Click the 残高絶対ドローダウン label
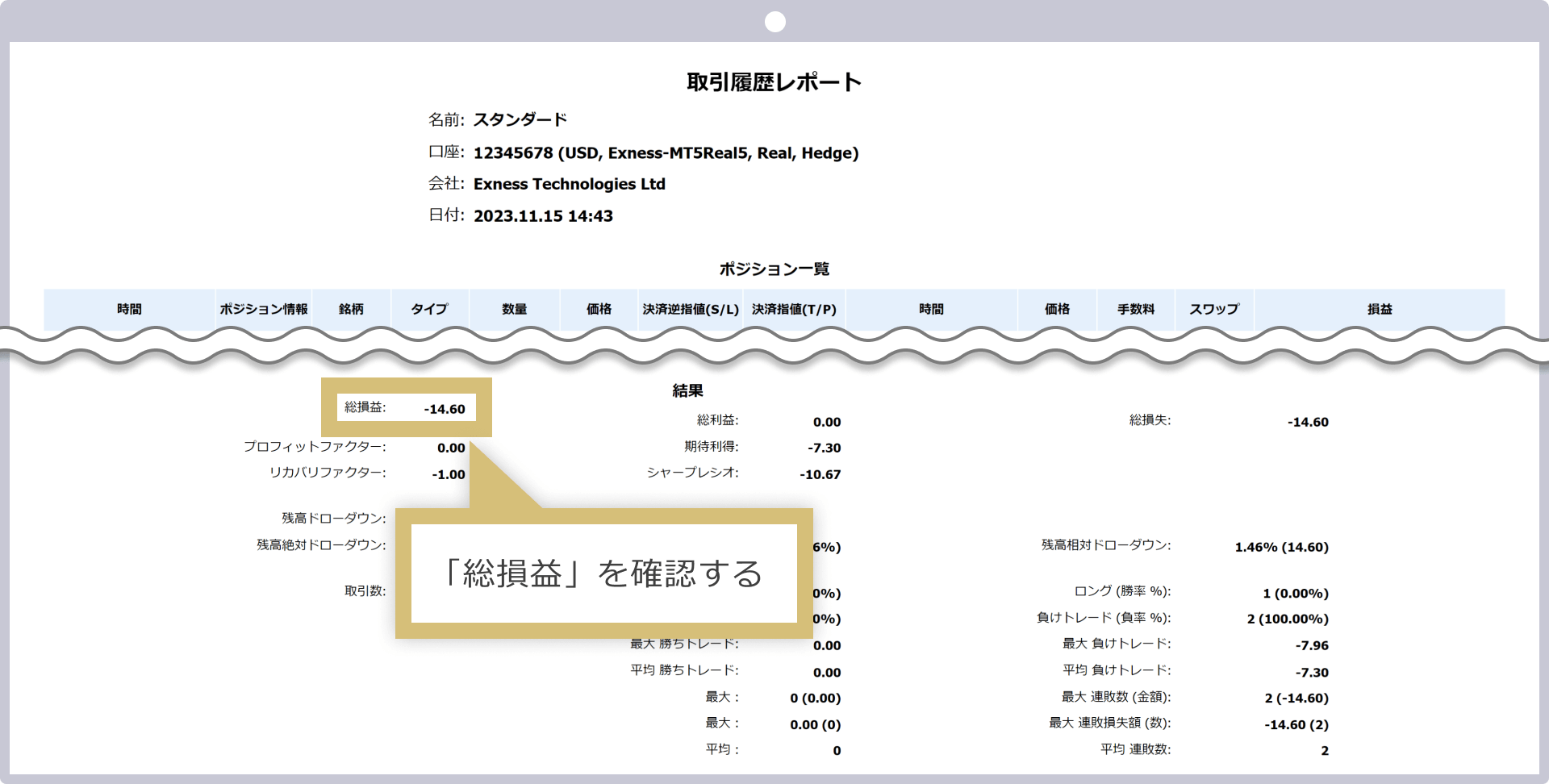The image size is (1549, 784). [321, 545]
